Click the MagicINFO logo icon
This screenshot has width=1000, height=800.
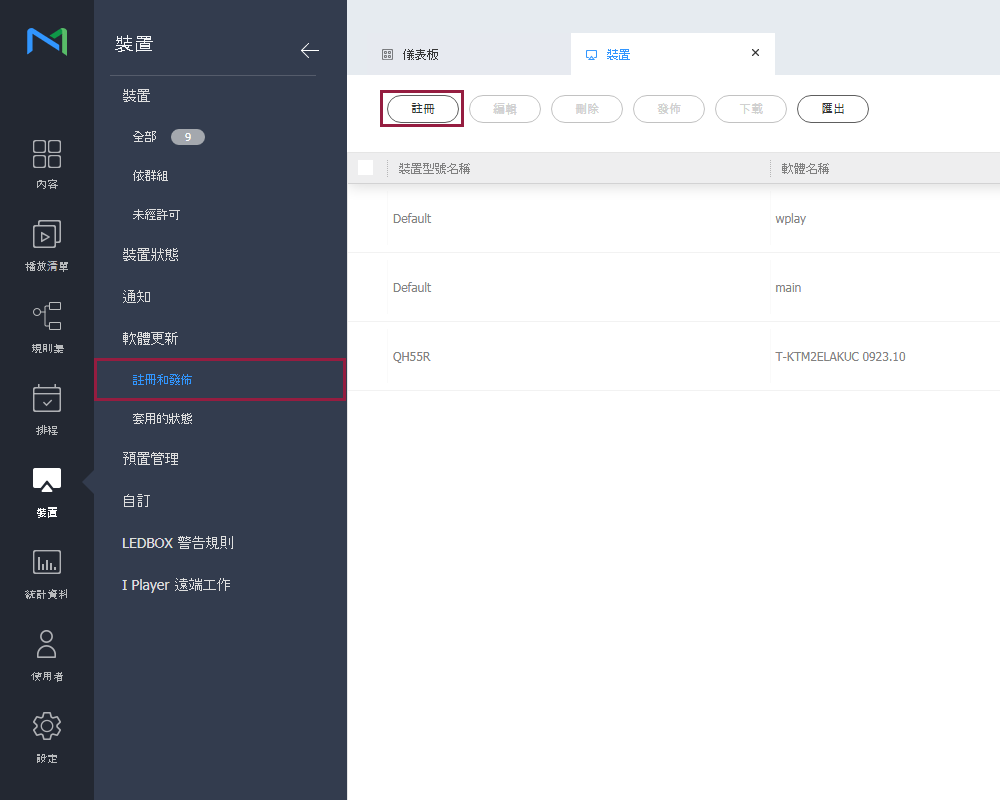pos(47,41)
